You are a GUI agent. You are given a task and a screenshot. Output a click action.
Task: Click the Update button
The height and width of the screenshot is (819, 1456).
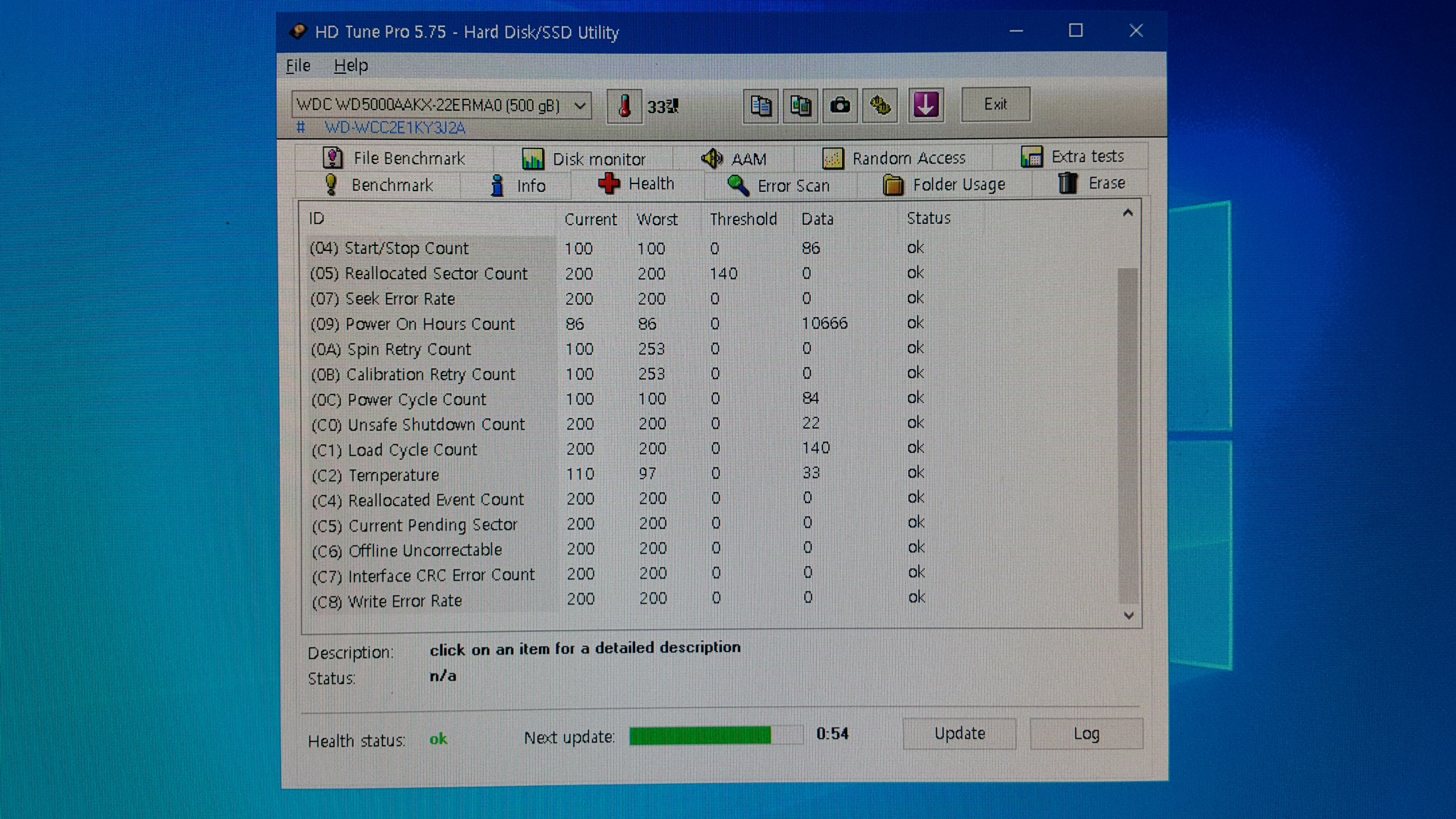(x=959, y=734)
